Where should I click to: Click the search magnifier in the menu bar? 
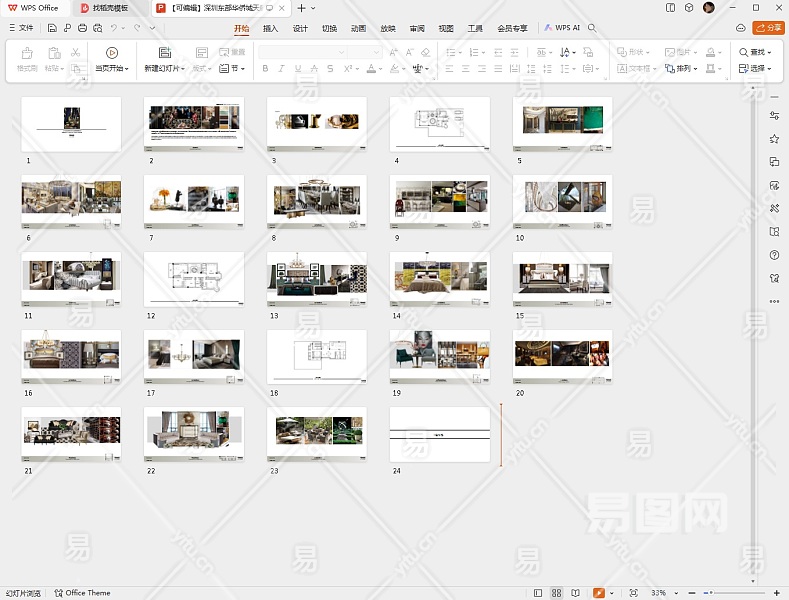(x=592, y=28)
